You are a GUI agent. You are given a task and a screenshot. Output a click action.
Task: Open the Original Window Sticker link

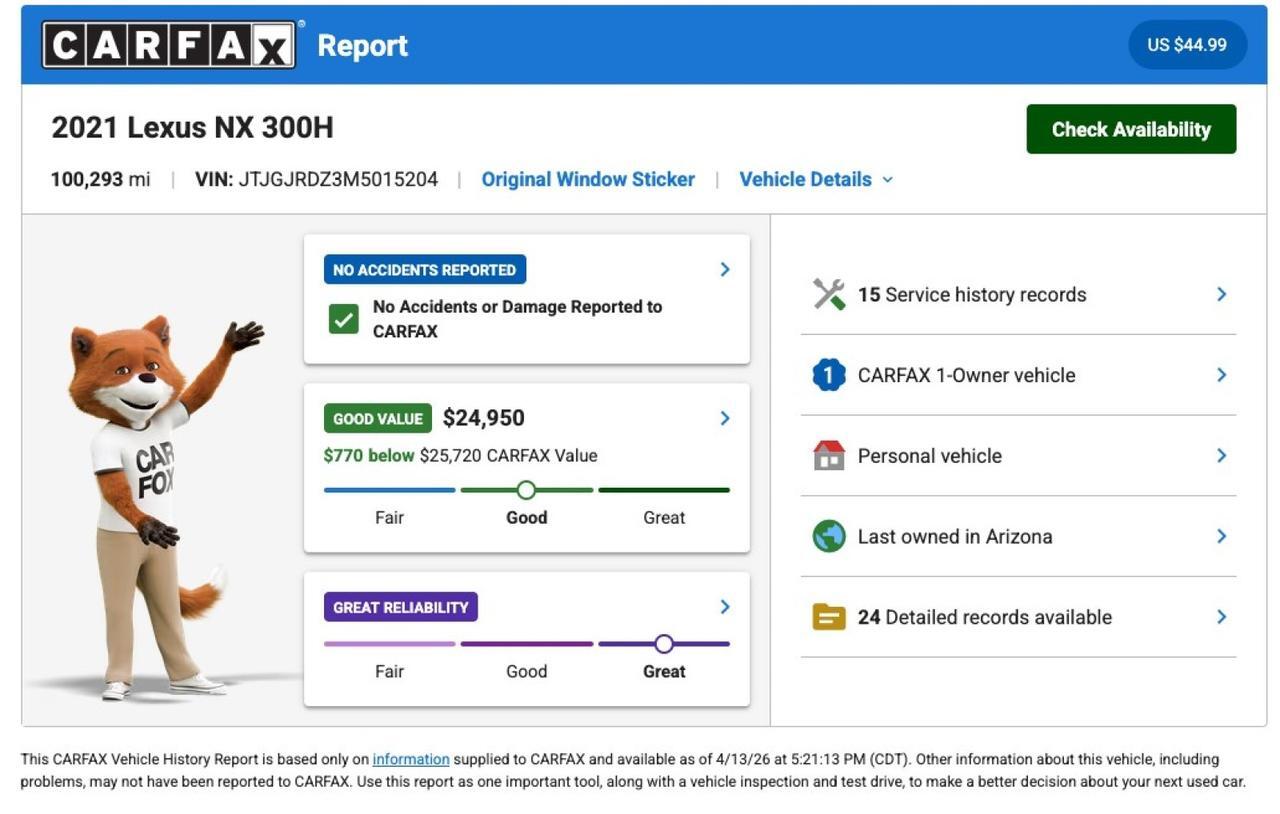[x=588, y=178]
